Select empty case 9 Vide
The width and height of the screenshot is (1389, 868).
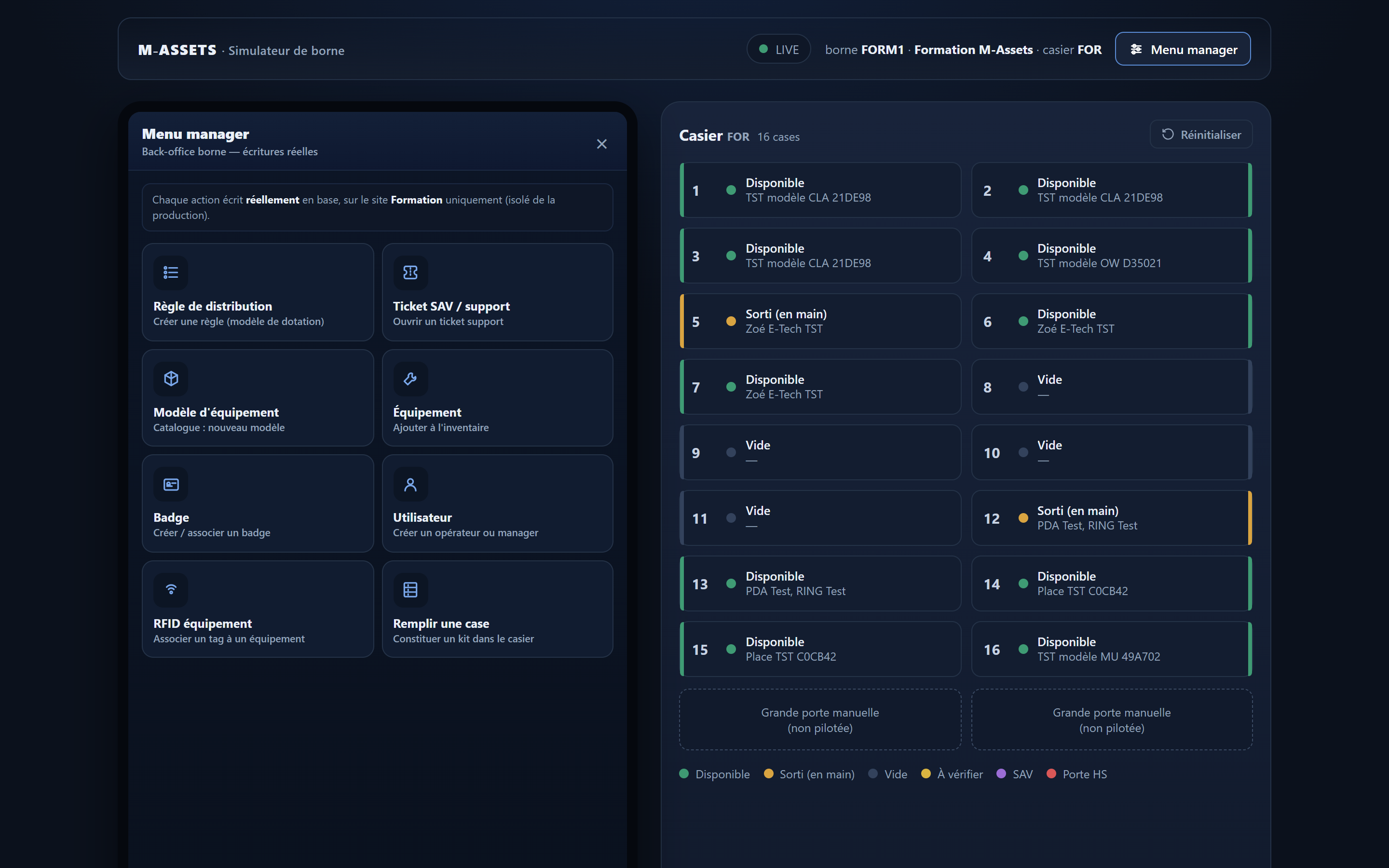[820, 452]
